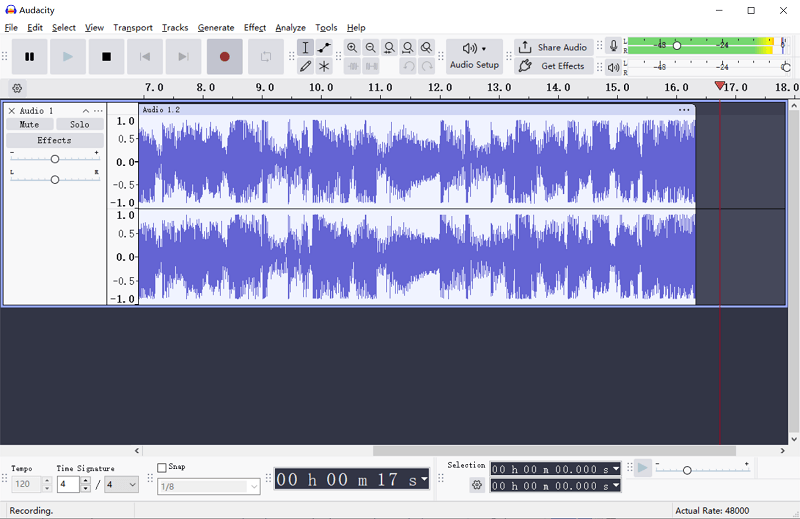Click the Get Effects button
The image size is (800, 519).
coord(554,66)
